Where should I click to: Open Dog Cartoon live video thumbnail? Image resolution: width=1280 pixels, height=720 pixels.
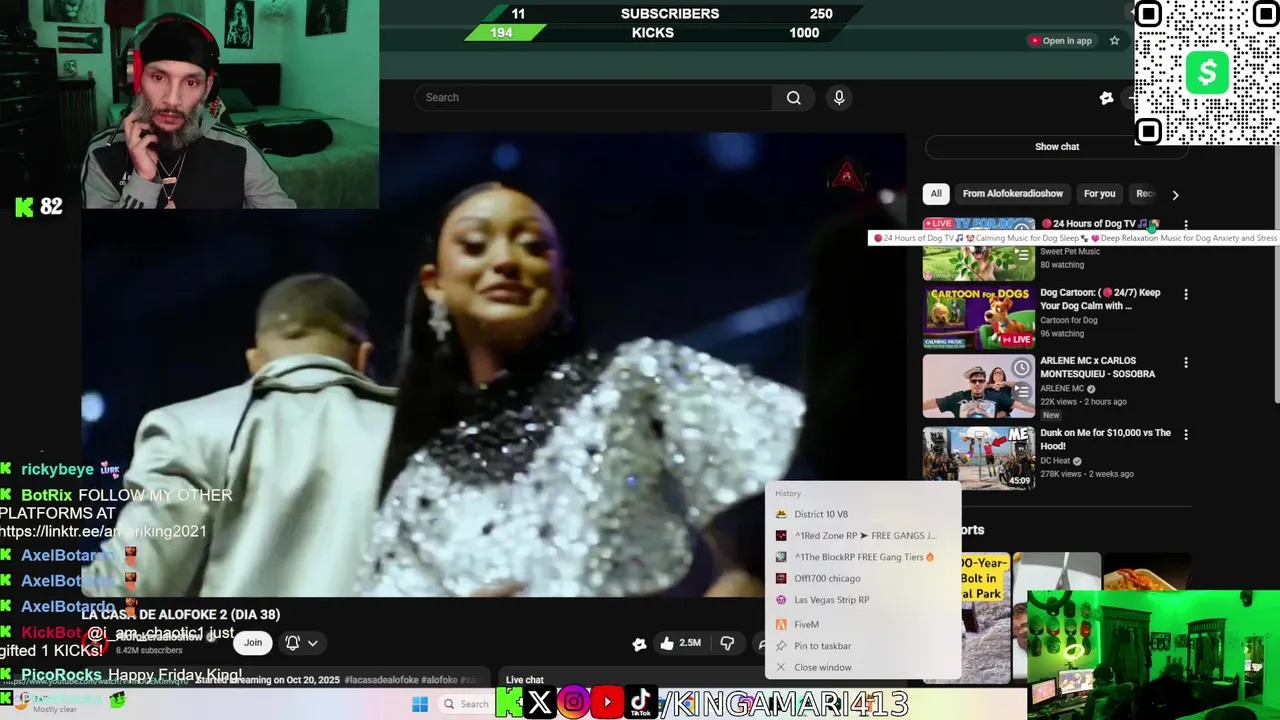pyautogui.click(x=978, y=318)
